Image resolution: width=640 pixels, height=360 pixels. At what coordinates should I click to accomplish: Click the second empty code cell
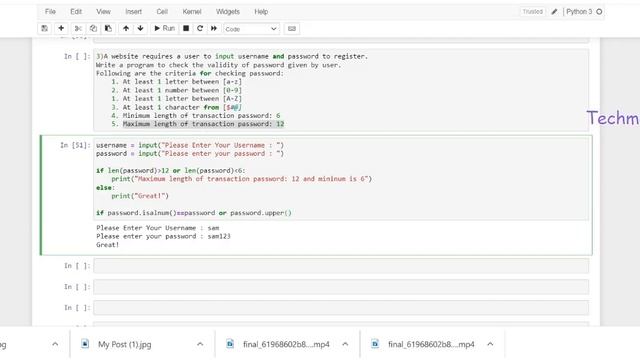341,287
